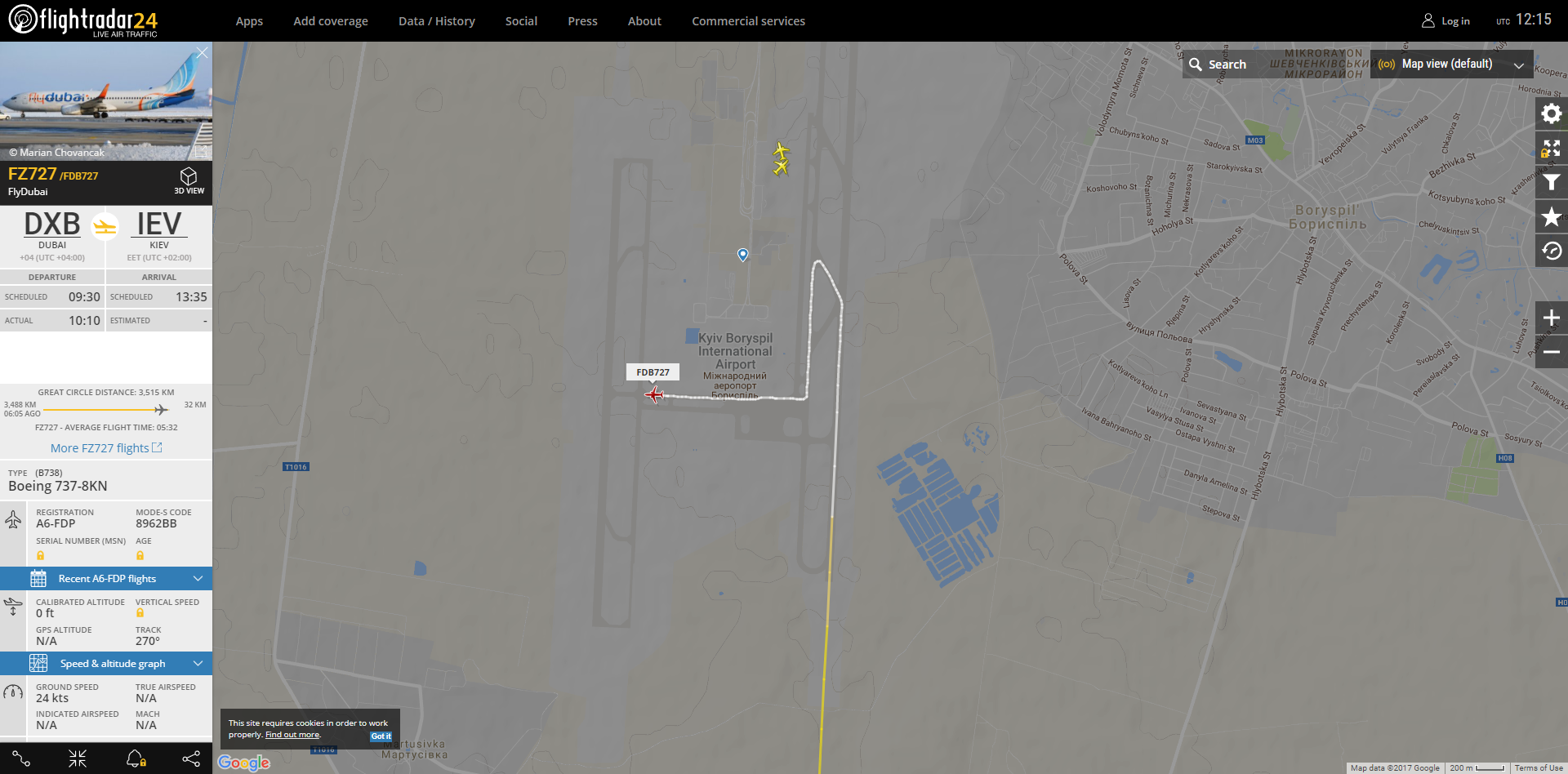The image size is (1568, 774).
Task: Open the Map view (default) dropdown
Action: tap(1451, 64)
